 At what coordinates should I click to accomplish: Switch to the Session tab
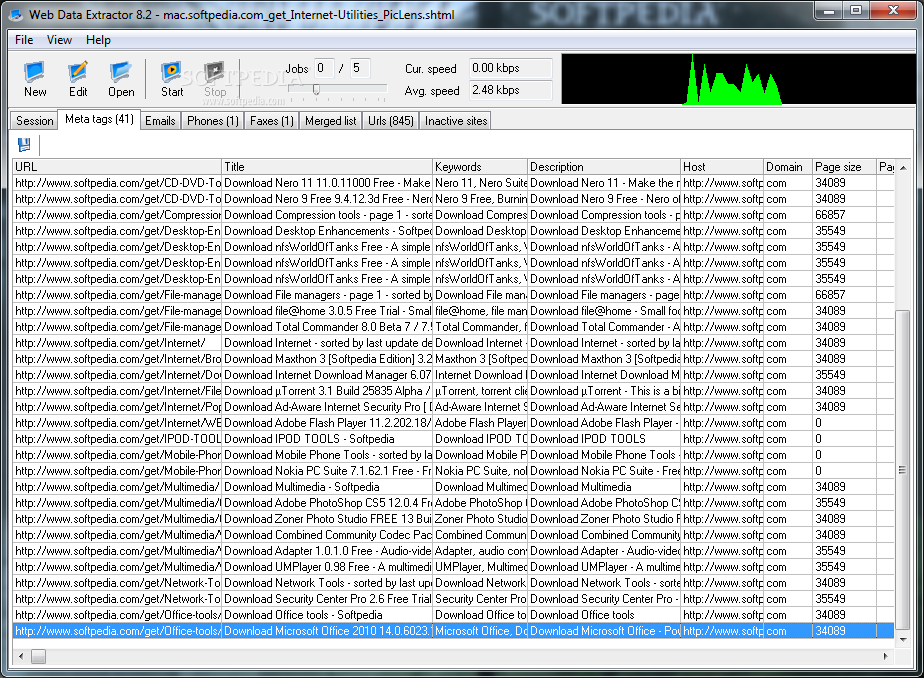tap(34, 121)
